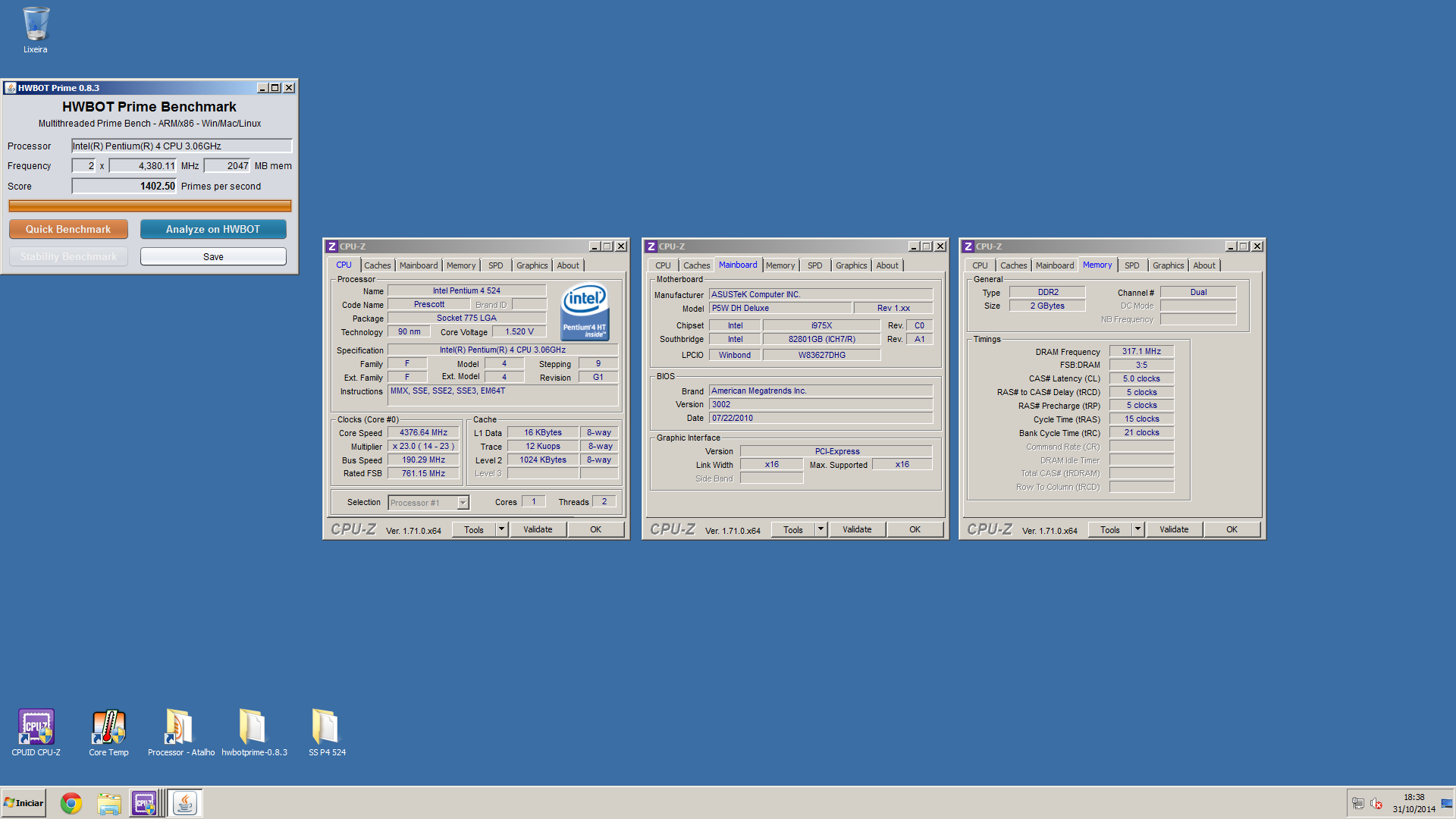1456x819 pixels.
Task: Open hwbotprime-0.8.3 folder icon
Action: [254, 733]
